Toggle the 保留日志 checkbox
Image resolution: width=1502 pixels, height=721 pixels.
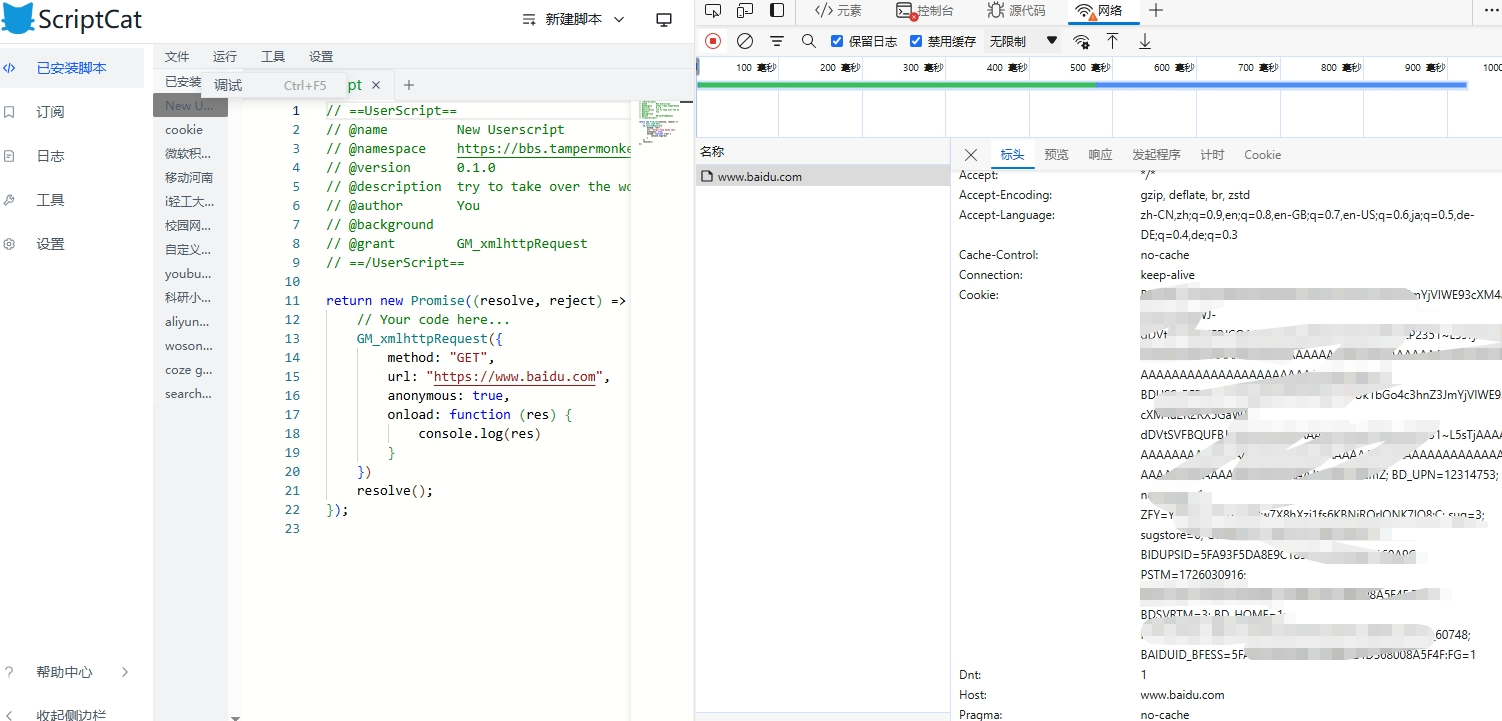(x=838, y=41)
